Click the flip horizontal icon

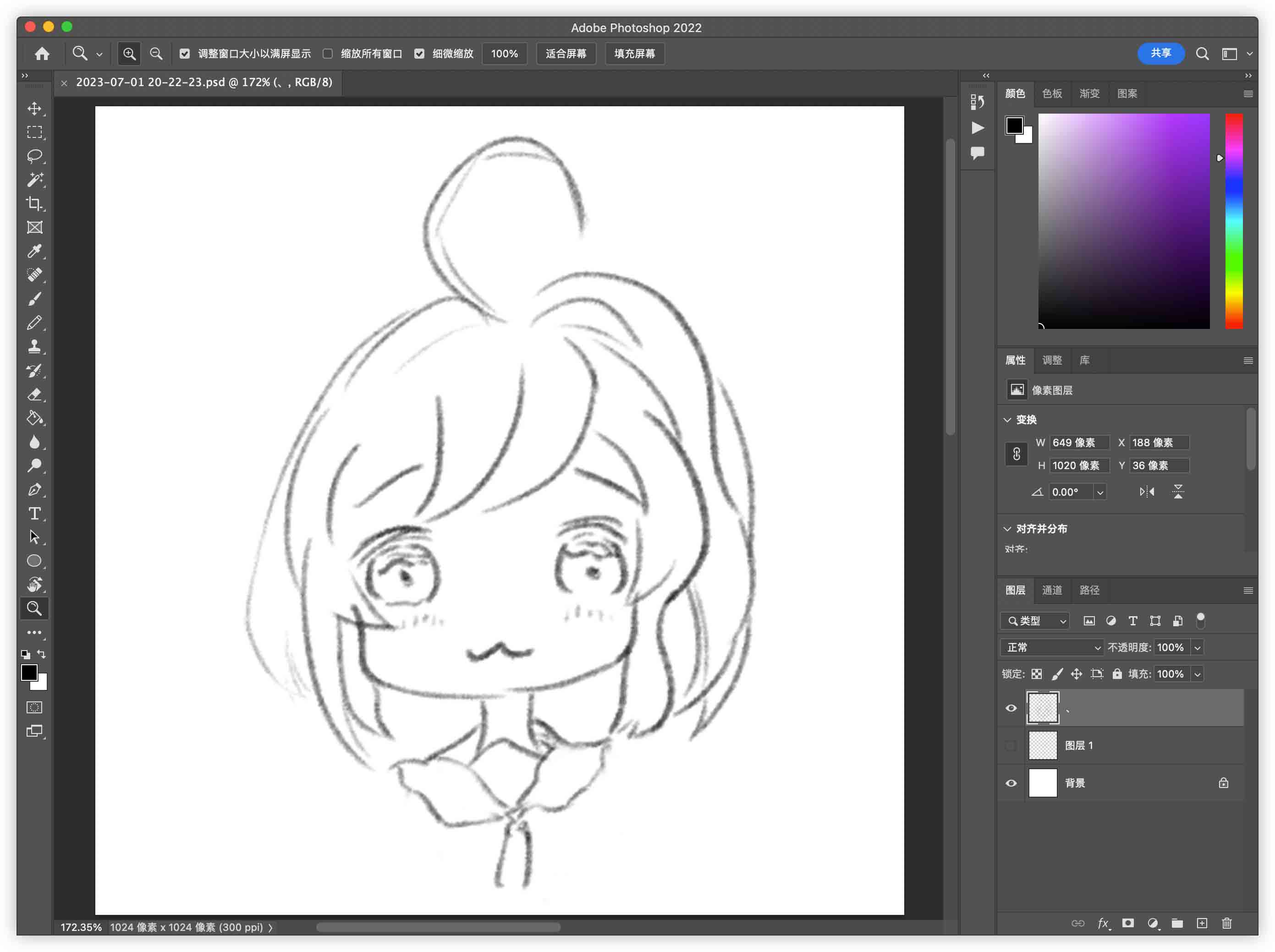(x=1147, y=492)
